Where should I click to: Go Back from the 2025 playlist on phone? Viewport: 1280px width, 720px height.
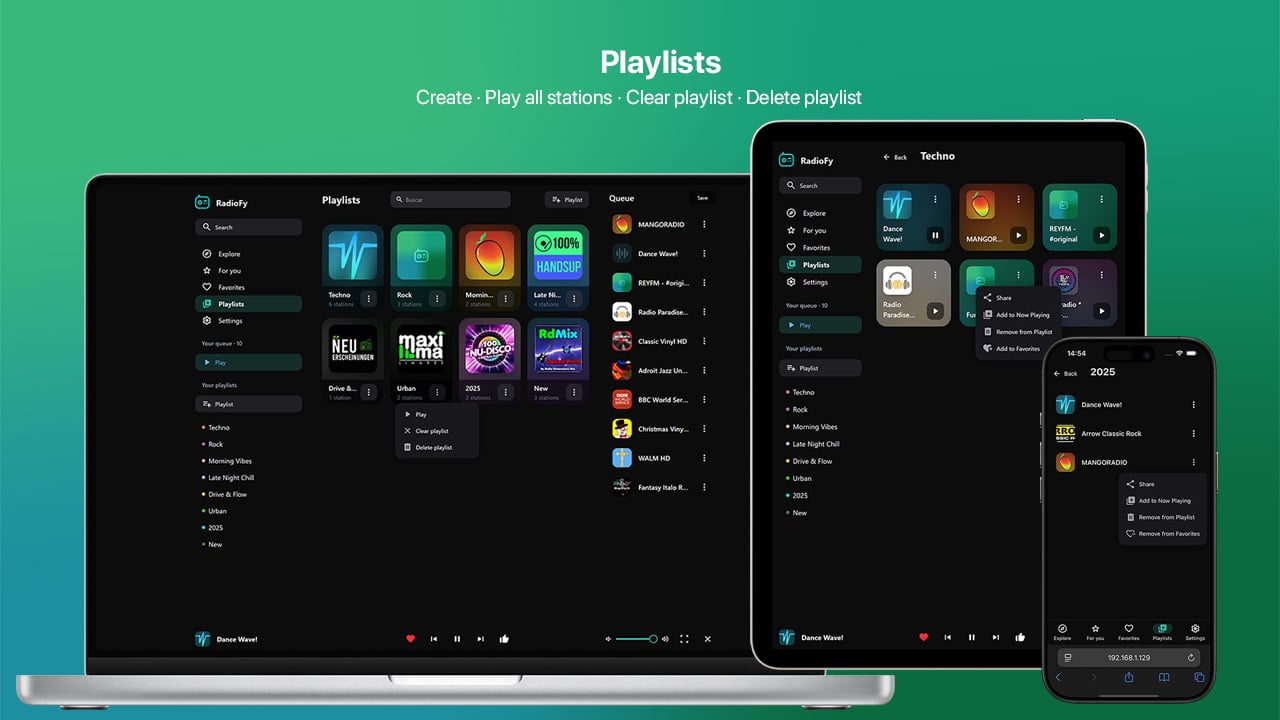1066,373
